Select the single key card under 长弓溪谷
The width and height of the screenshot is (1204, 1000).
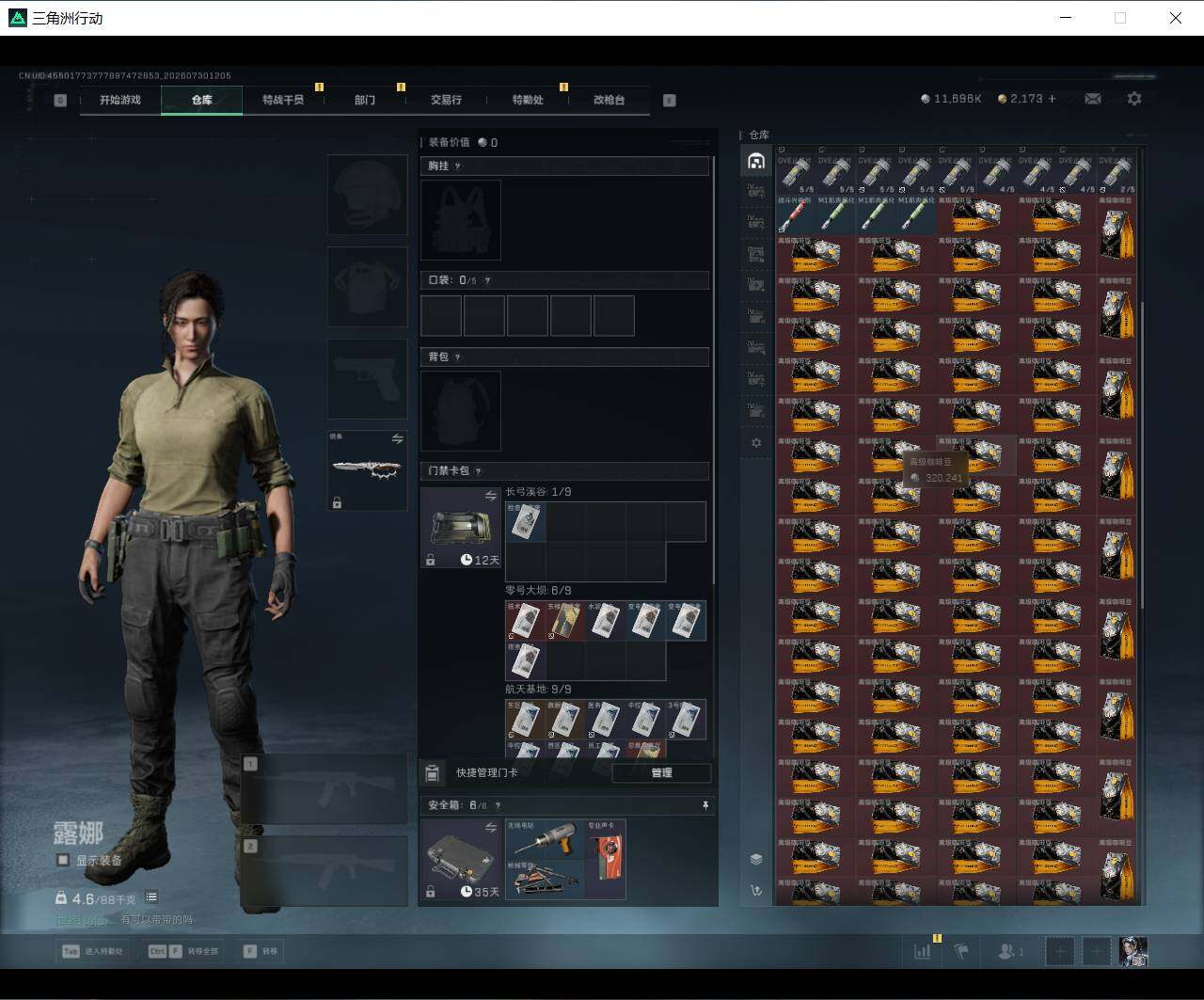[x=525, y=522]
